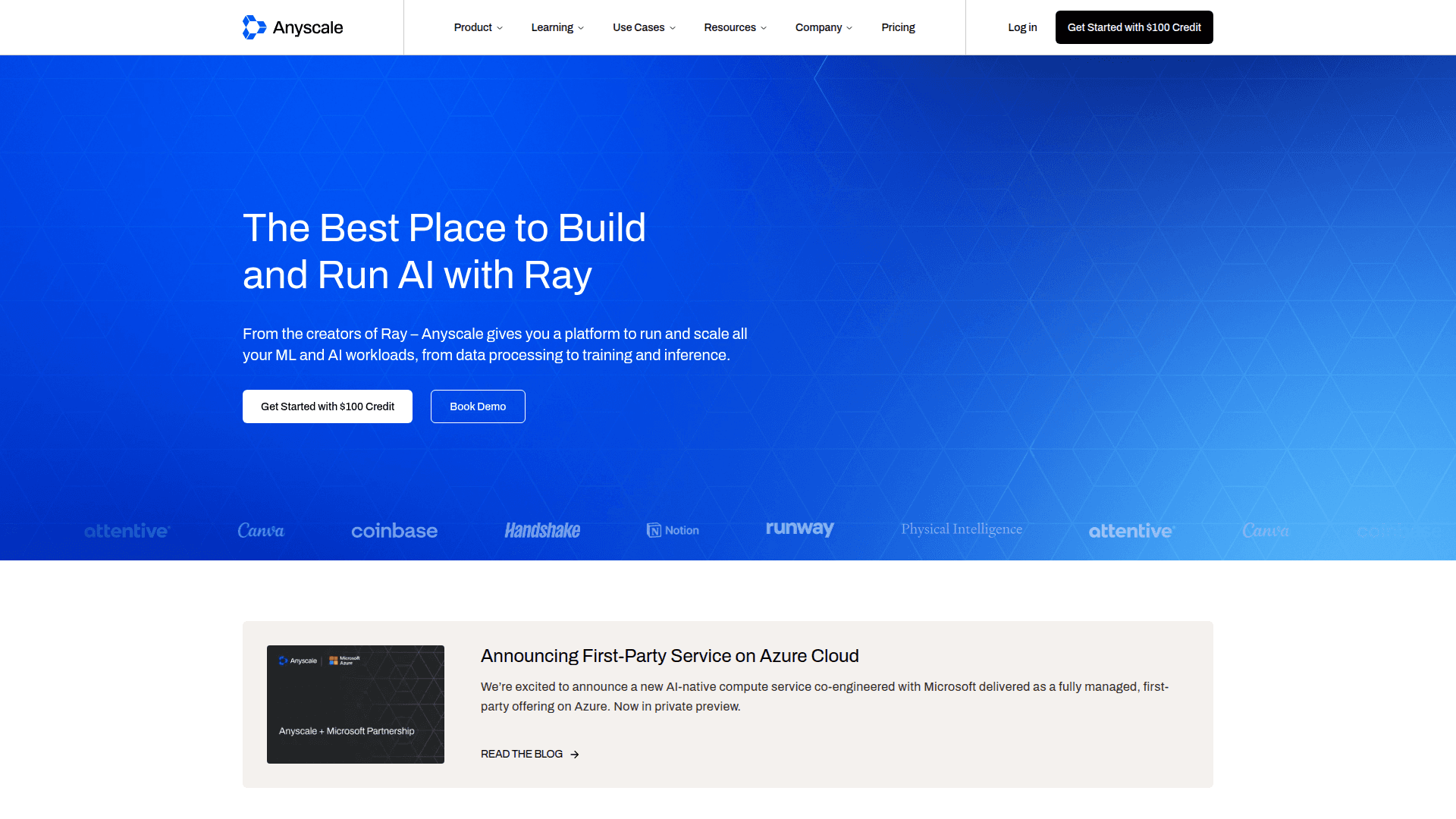Click the Notion logo

point(673,531)
